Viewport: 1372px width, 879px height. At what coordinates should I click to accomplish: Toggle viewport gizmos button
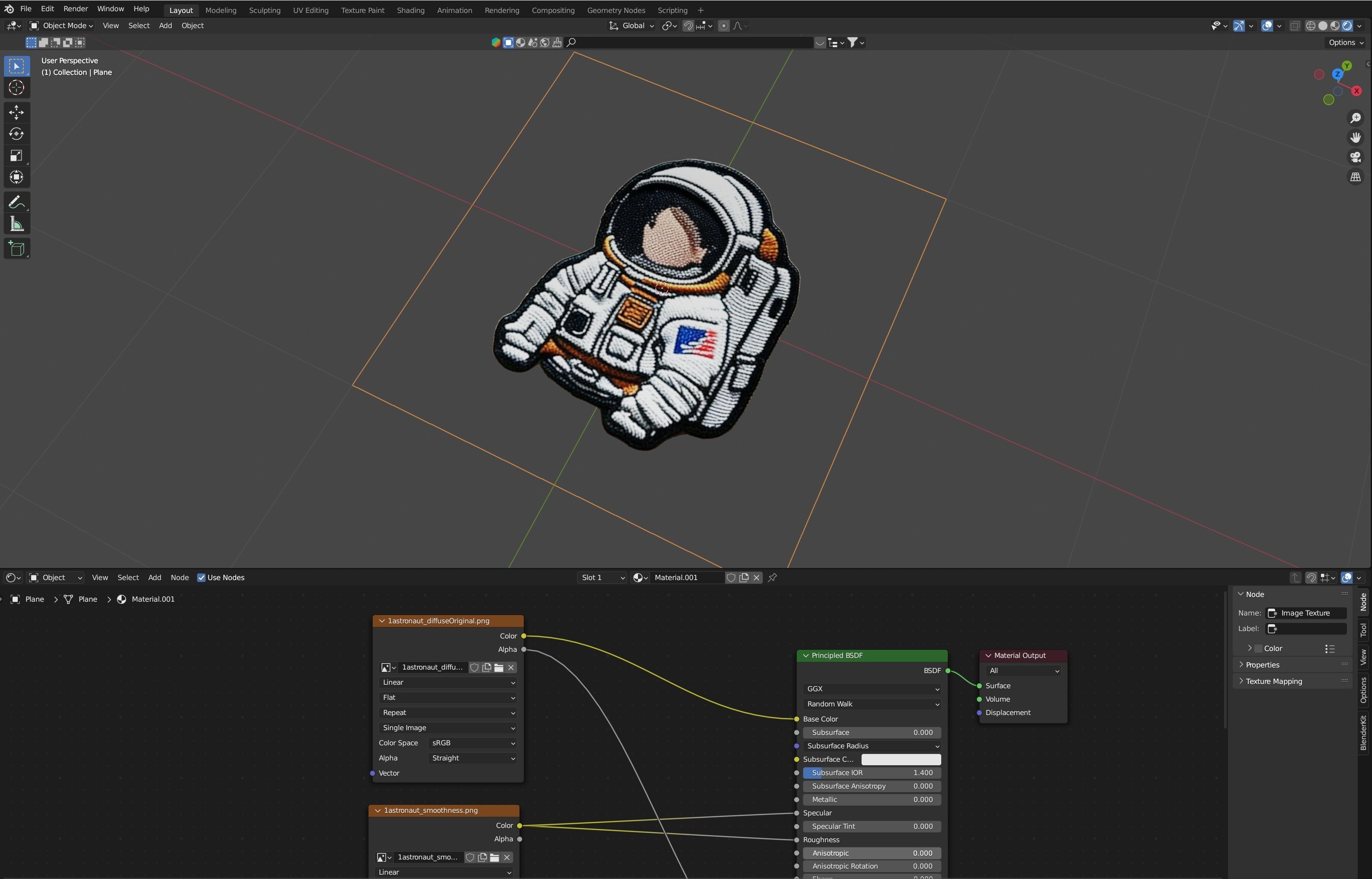click(x=1239, y=26)
